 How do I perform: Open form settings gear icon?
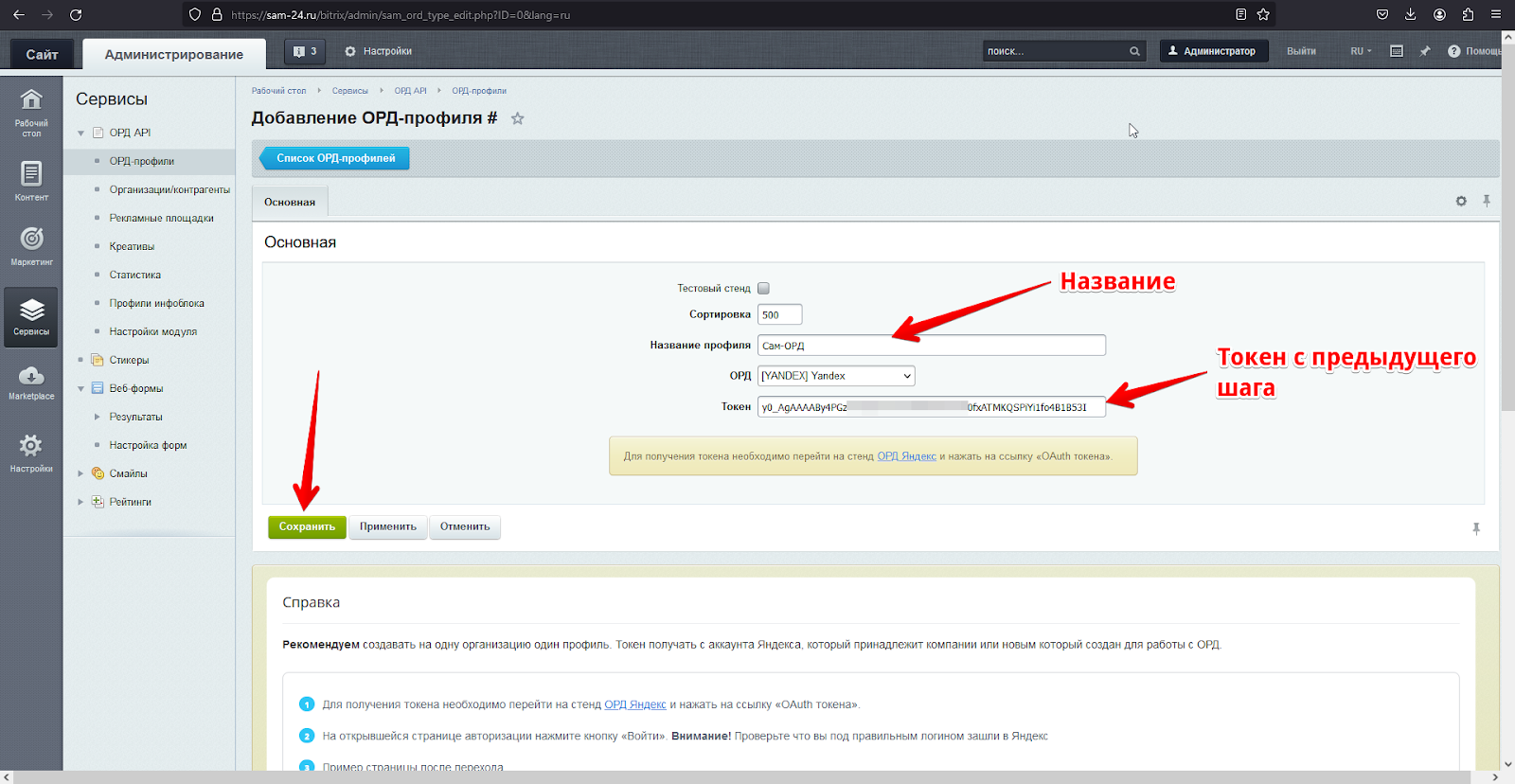coord(1461,201)
